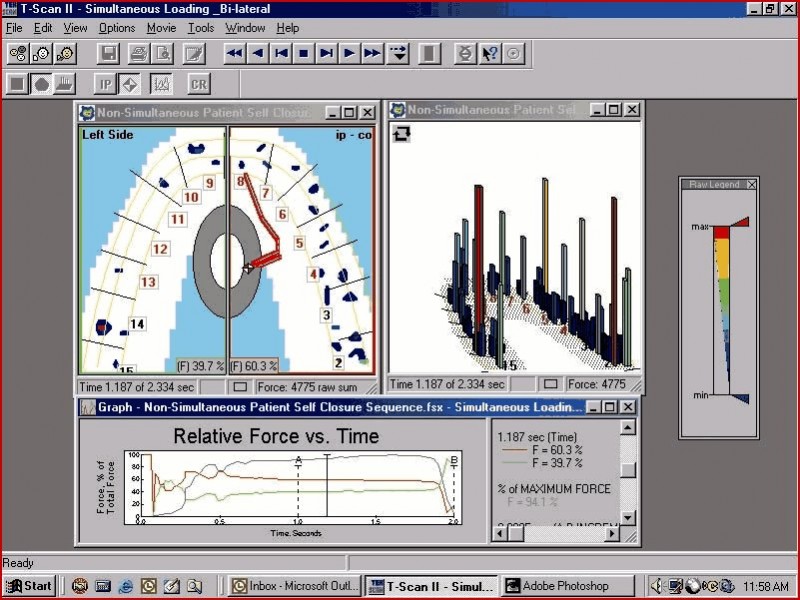800x600 pixels.
Task: Save the movie with the floppy disk icon
Action: click(108, 53)
